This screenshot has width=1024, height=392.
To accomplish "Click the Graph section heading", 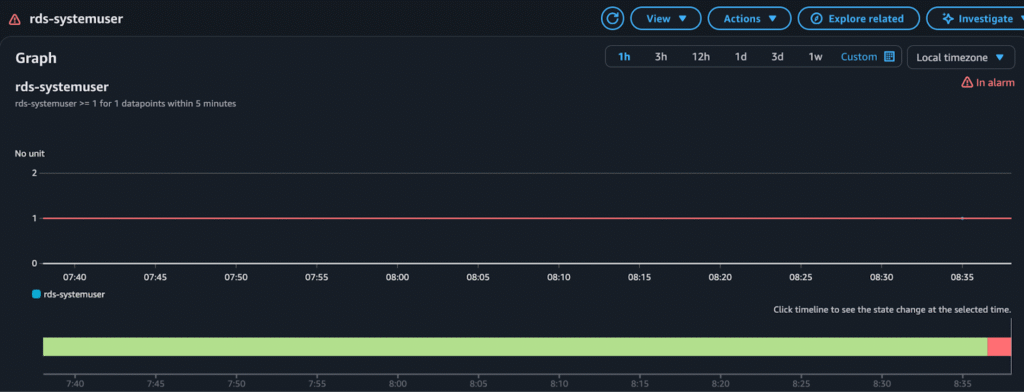I will [36, 58].
